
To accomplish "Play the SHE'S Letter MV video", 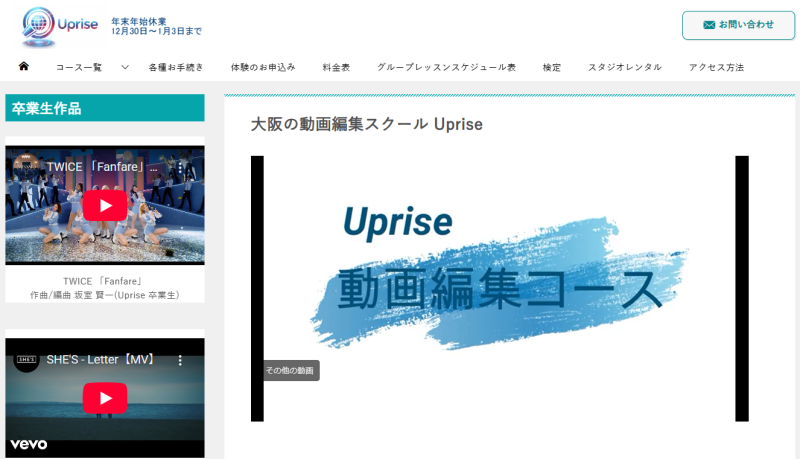I will (x=105, y=398).
